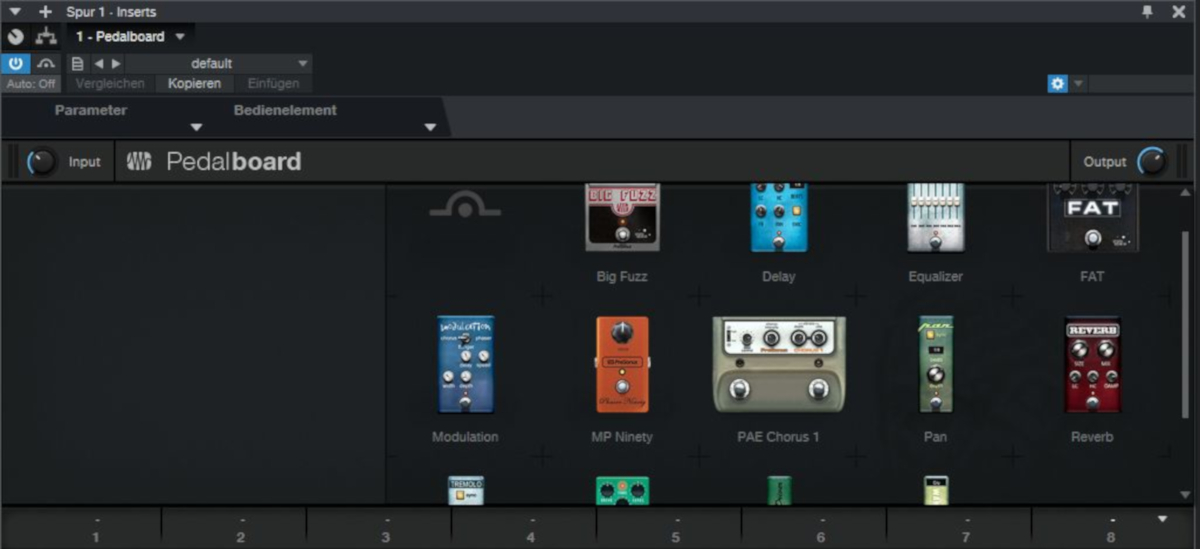The image size is (1200, 549).
Task: Select the Tremolo pedal thumbnail
Action: click(466, 490)
